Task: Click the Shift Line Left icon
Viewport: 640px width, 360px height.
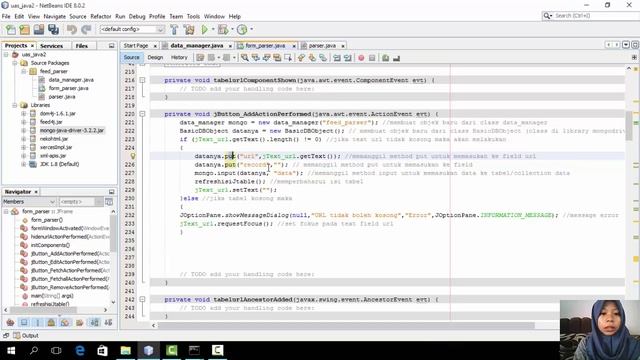Action: pyautogui.click(x=337, y=58)
